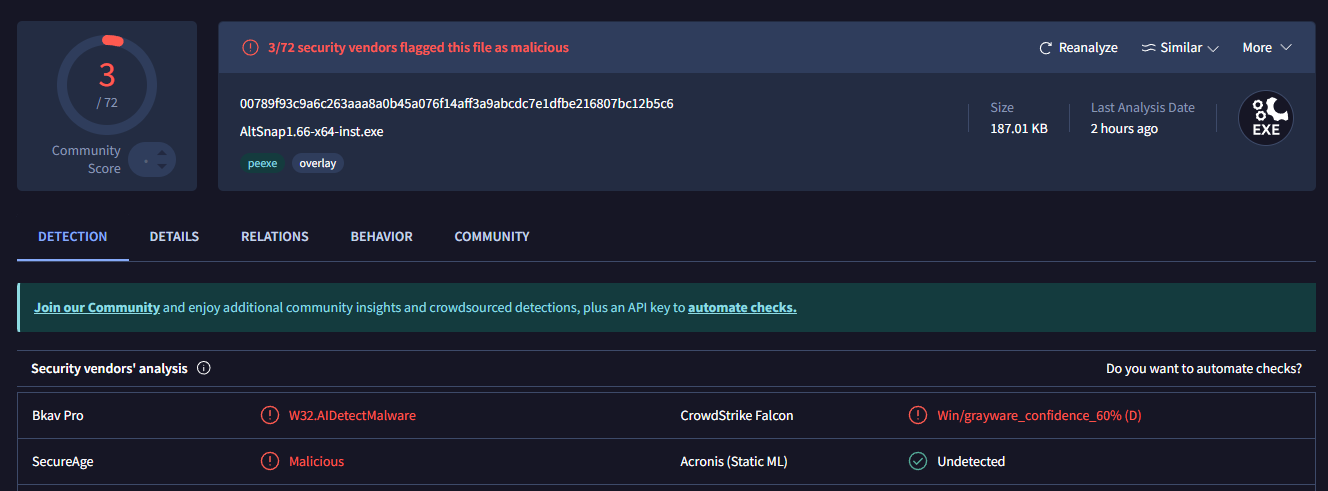Click 'Do you want to automate checks?'
Image resolution: width=1328 pixels, height=491 pixels.
(x=1204, y=368)
